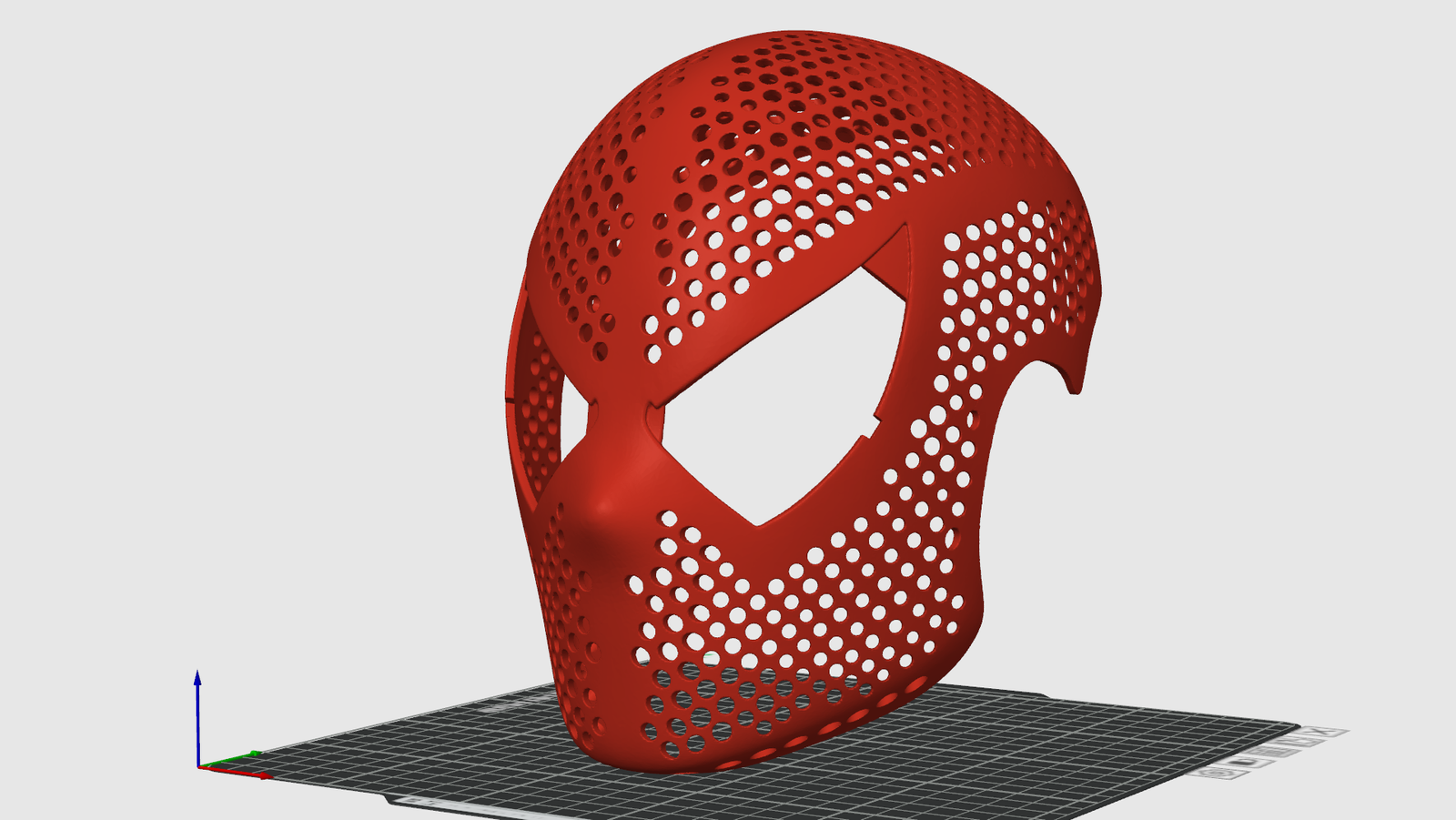Viewport: 1456px width, 820px height.
Task: Open plate settings via the bottom plate icon
Action: tap(1216, 773)
